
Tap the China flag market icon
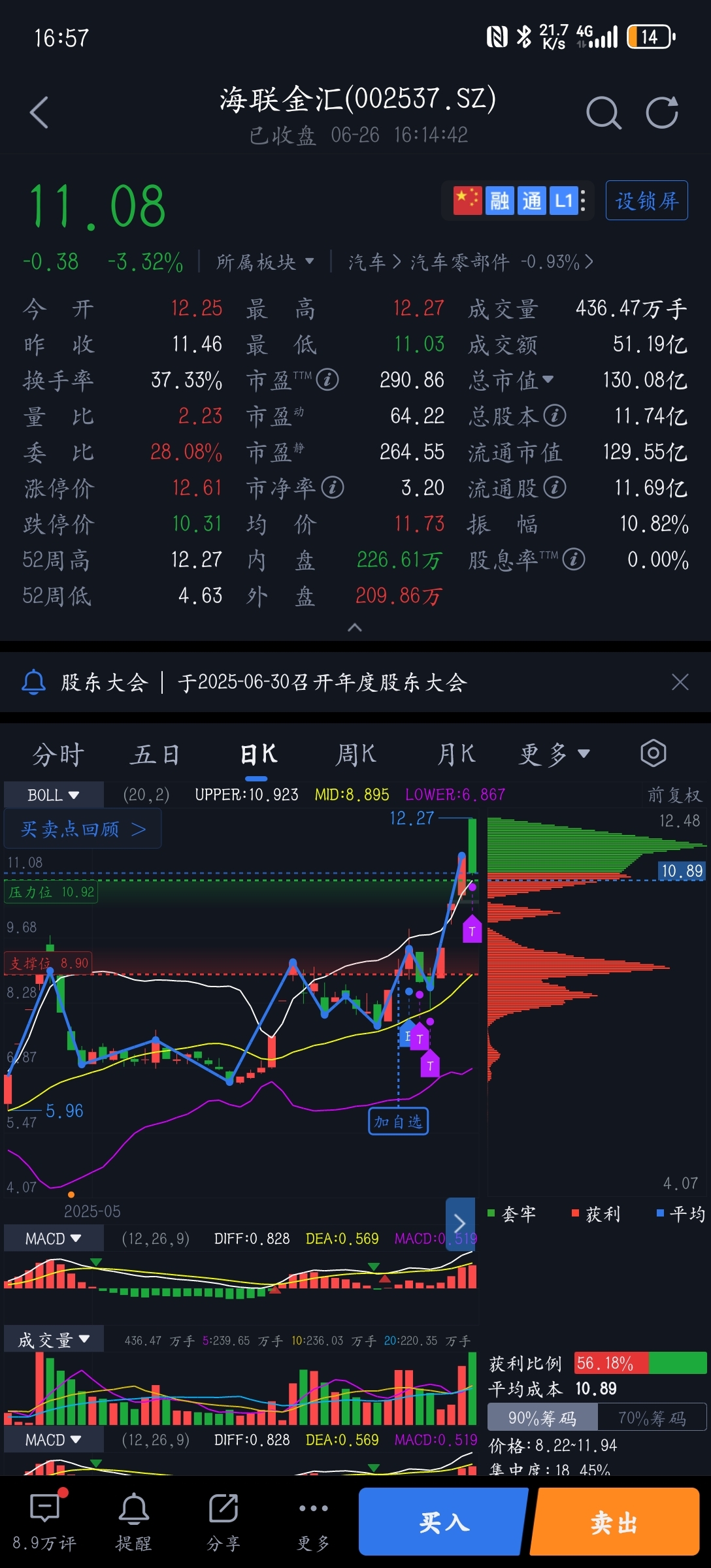pos(467,201)
